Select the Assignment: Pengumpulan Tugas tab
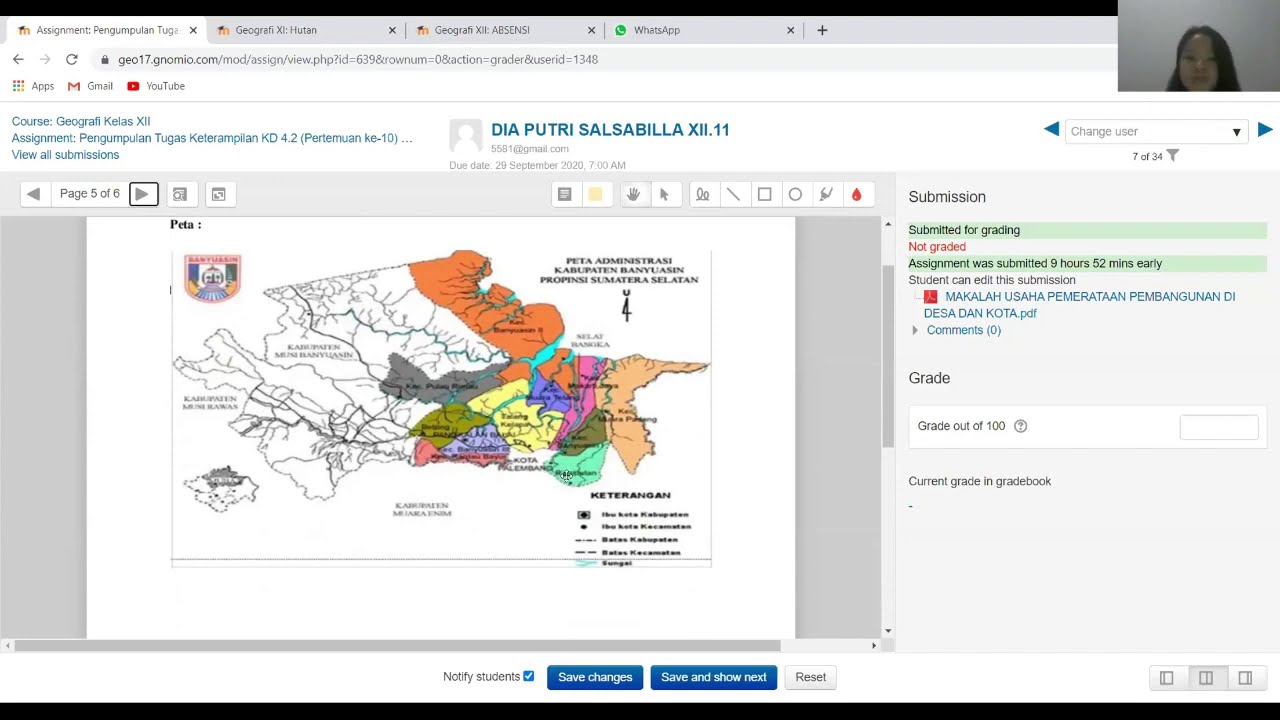Viewport: 1280px width, 720px height. coord(105,30)
